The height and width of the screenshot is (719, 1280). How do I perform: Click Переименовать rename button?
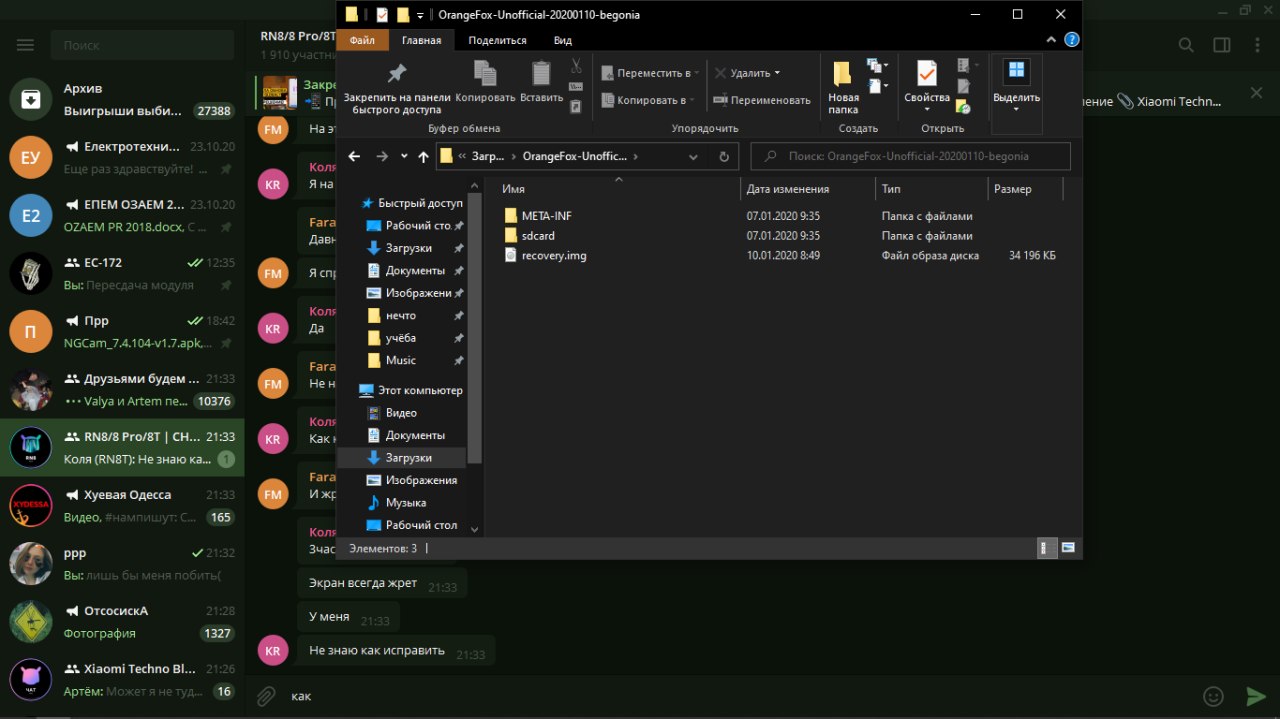[762, 100]
